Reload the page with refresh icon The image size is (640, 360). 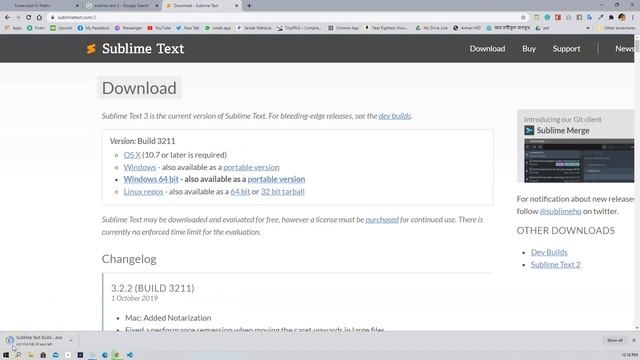pos(29,18)
